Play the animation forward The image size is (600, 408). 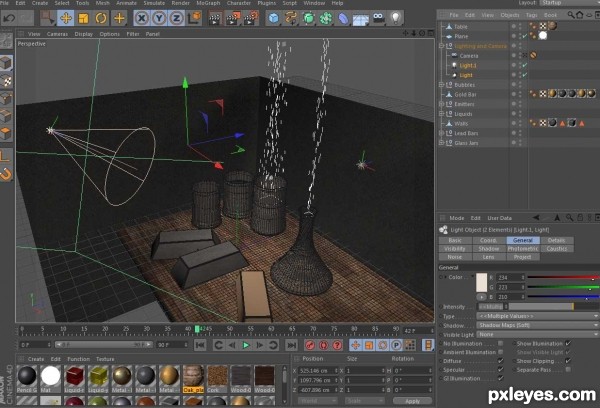tap(246, 345)
